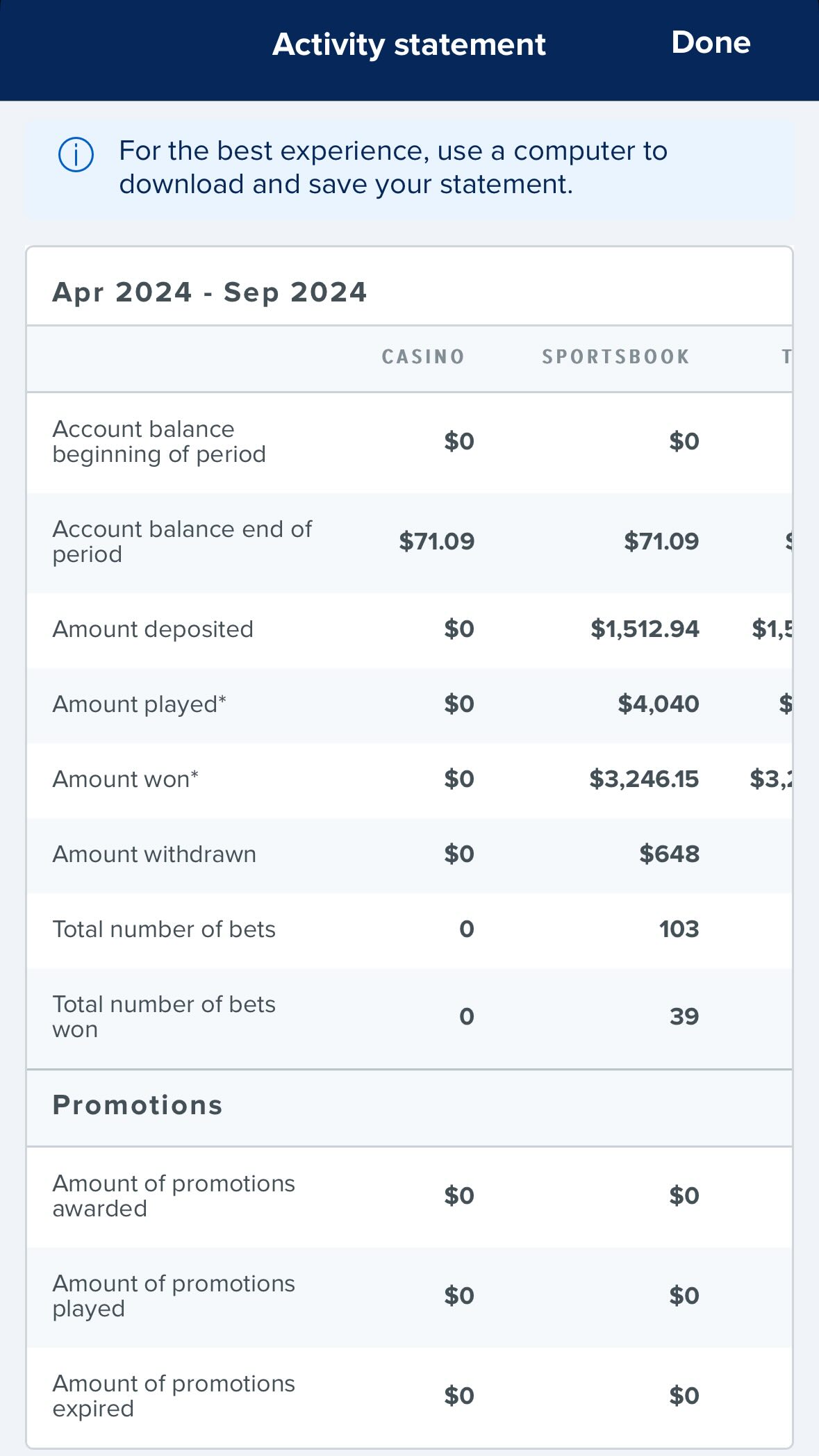Select the casino end balance $71.09
This screenshot has width=819, height=1456.
[436, 541]
